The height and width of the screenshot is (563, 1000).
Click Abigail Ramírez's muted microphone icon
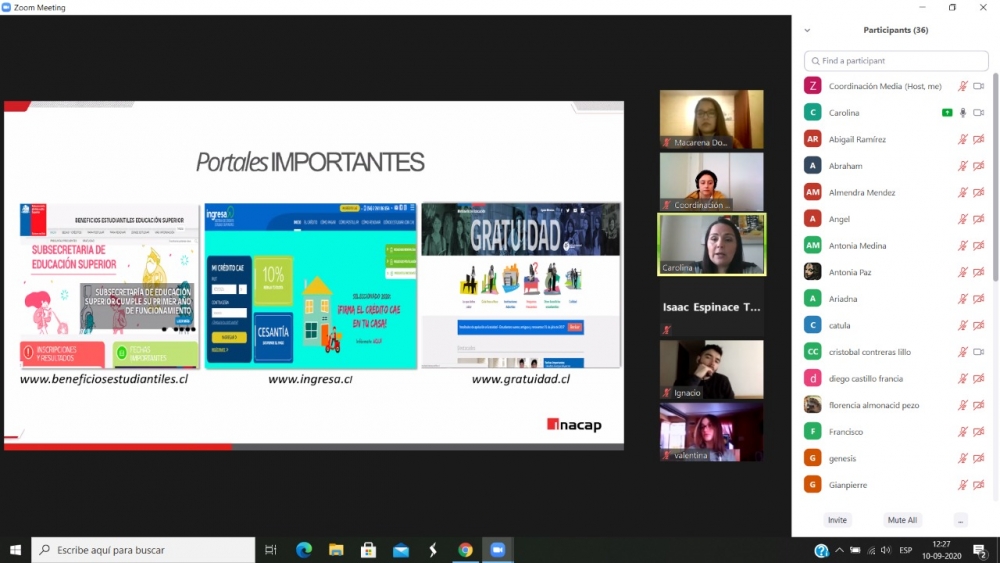coord(963,139)
